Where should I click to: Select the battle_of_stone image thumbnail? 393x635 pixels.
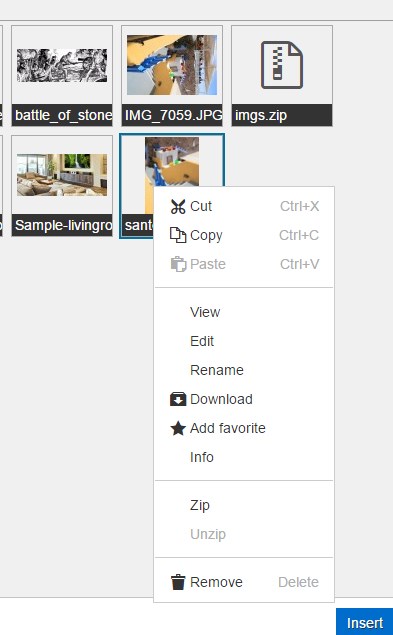click(62, 66)
